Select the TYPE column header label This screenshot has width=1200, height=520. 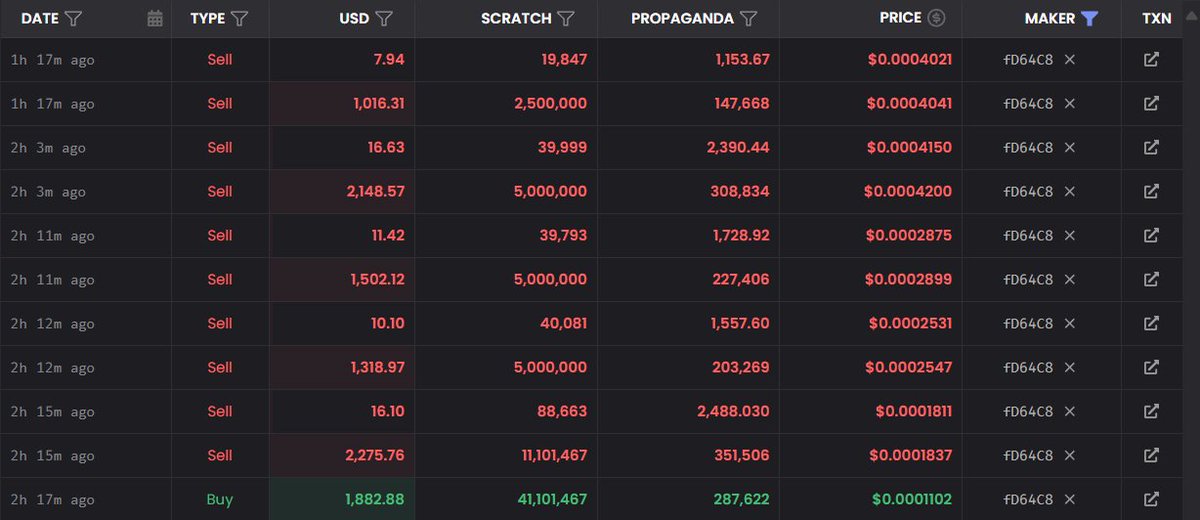pyautogui.click(x=207, y=18)
